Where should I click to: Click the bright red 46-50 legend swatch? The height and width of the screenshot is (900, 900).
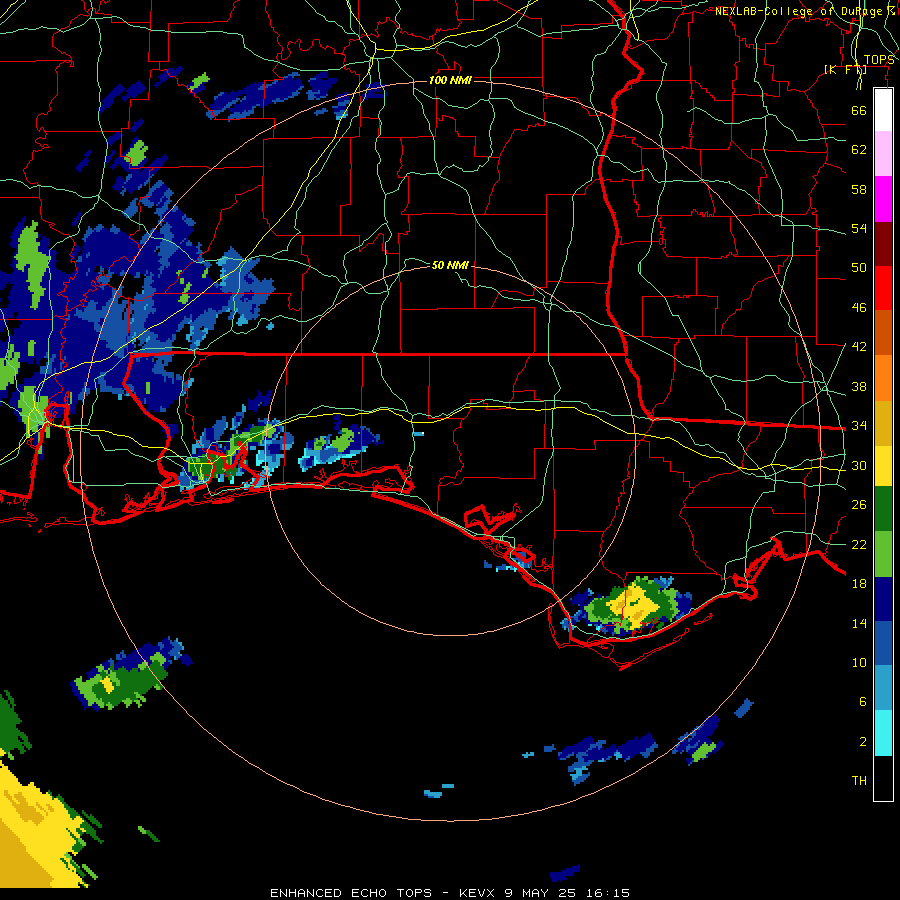883,289
